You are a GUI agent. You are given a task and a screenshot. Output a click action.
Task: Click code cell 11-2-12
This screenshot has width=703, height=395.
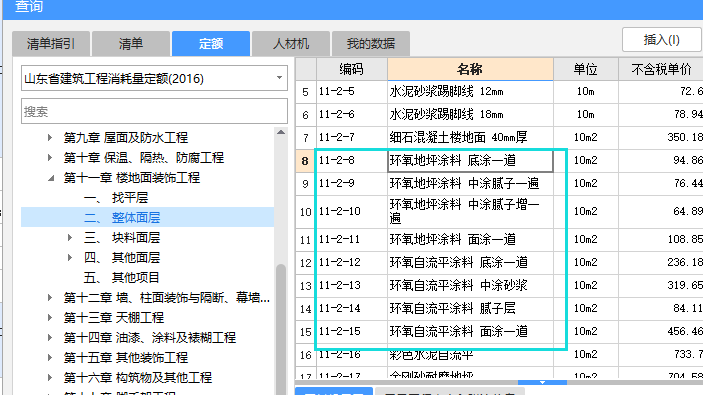[352, 263]
